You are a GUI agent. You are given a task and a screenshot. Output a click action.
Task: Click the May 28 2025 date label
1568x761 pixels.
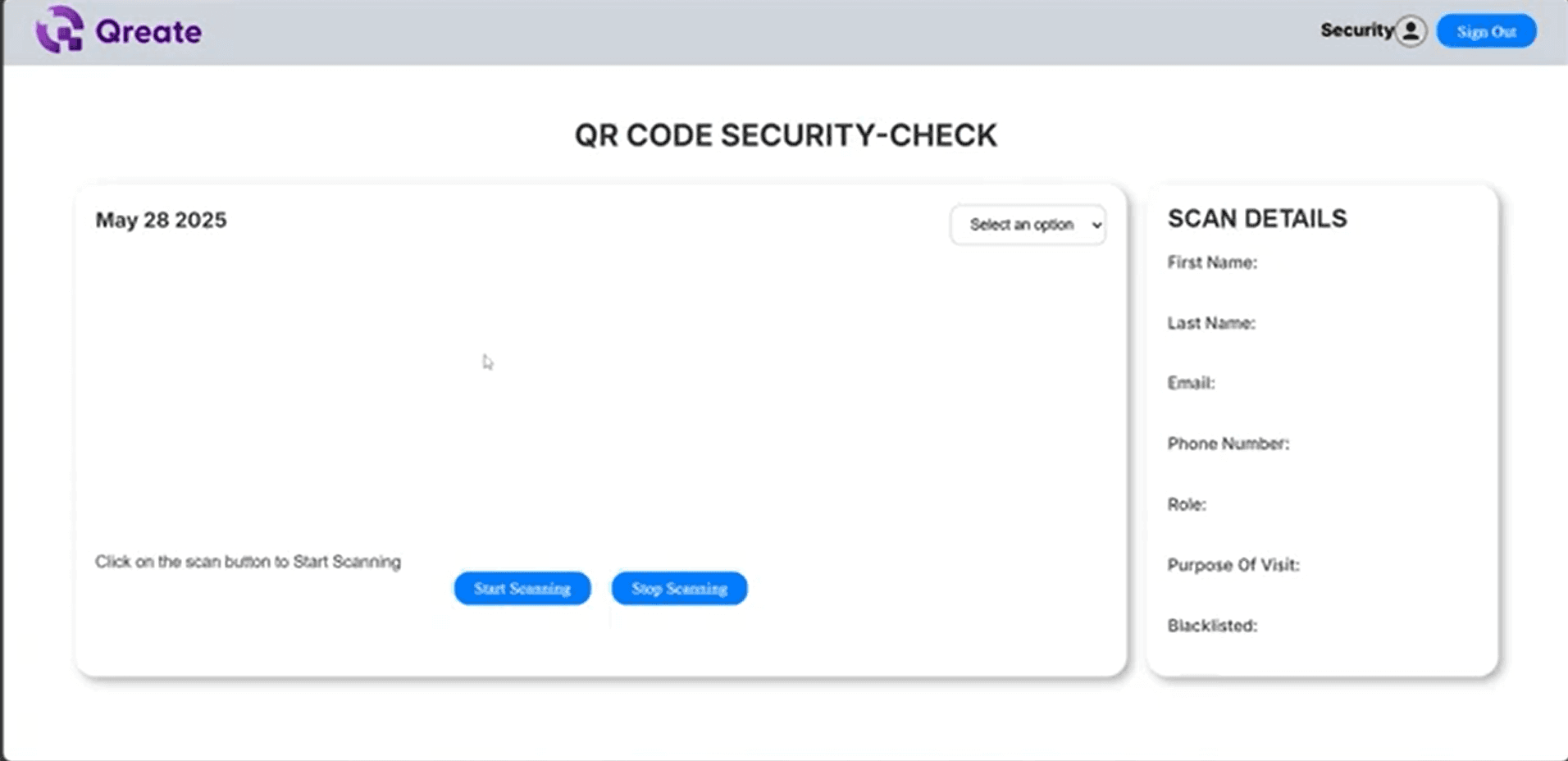pos(161,220)
